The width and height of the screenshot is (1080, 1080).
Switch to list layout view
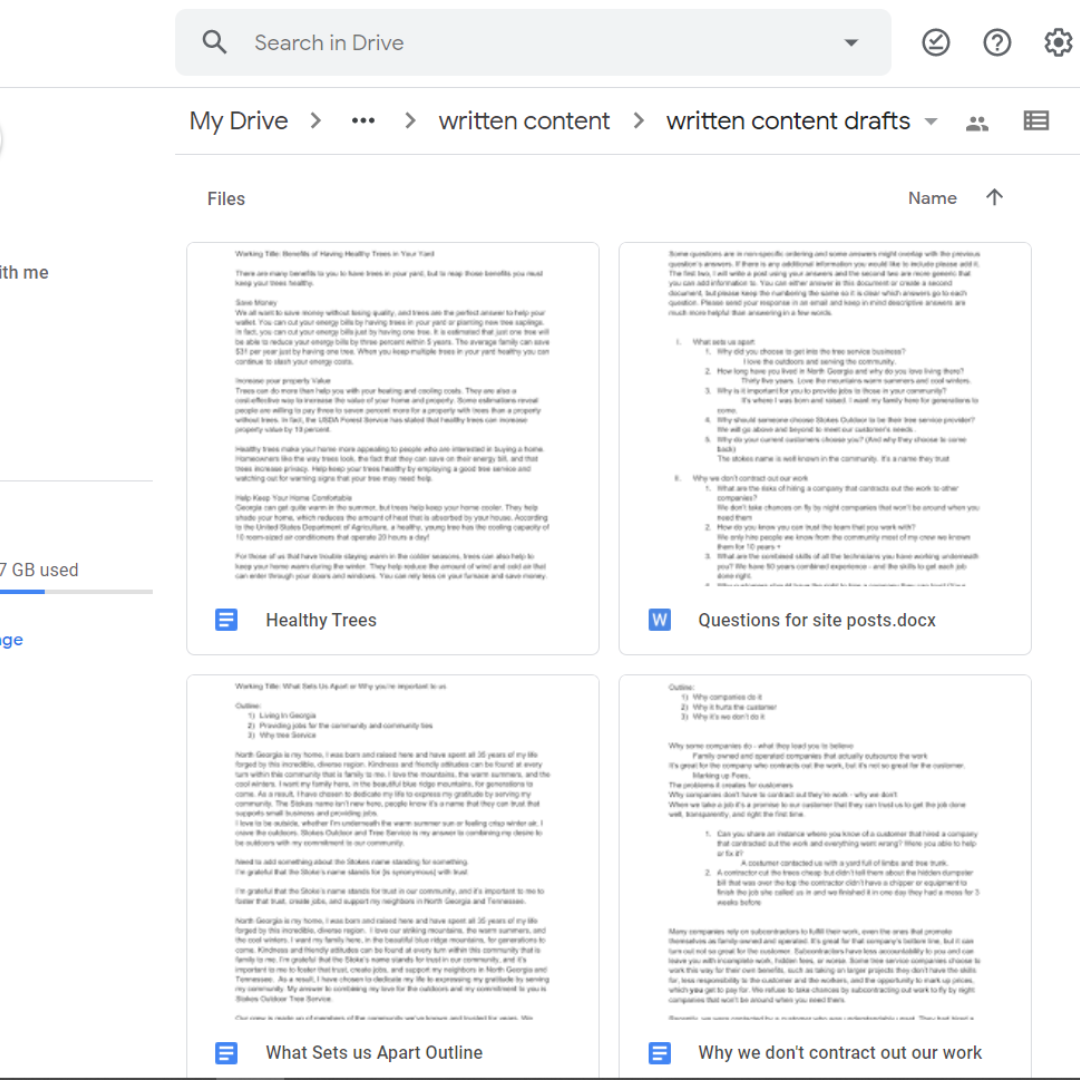tap(1036, 121)
